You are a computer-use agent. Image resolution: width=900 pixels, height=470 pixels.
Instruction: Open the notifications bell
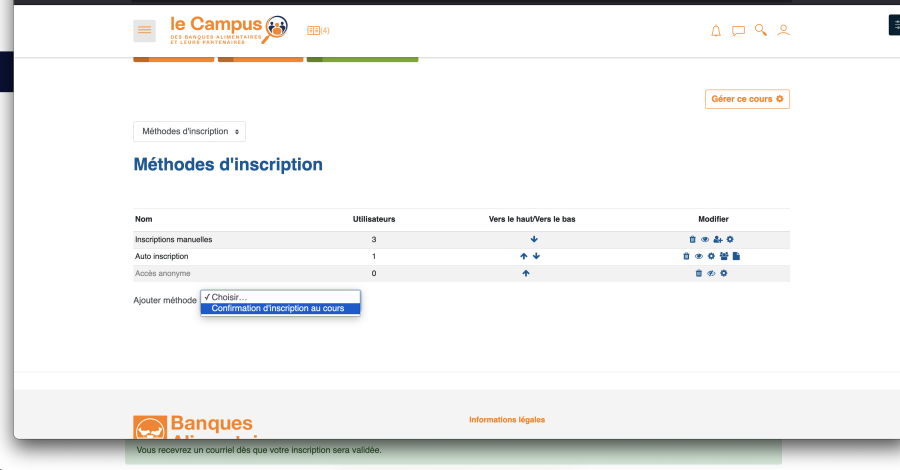716,31
